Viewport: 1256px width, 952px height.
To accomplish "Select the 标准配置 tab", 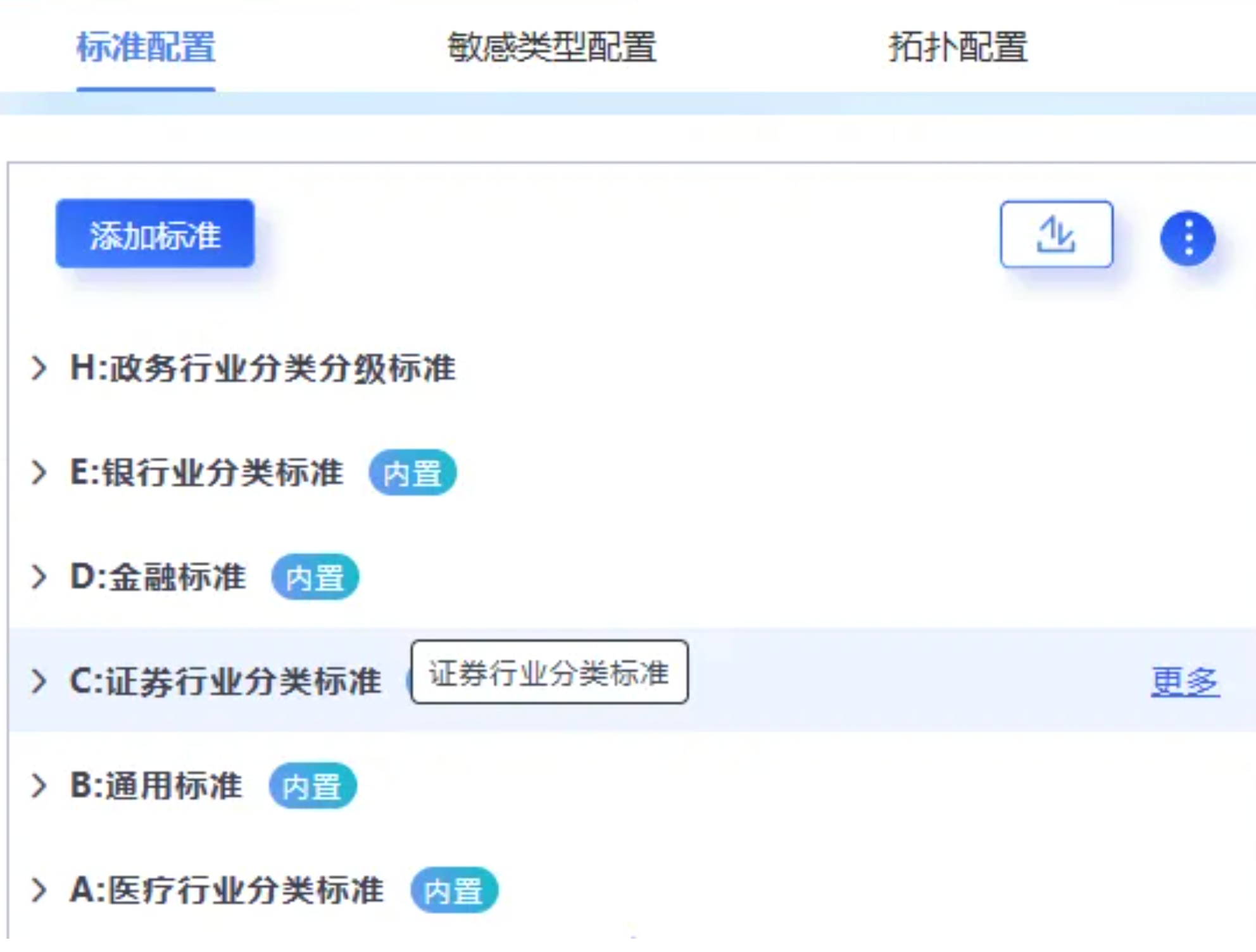I will tap(146, 47).
